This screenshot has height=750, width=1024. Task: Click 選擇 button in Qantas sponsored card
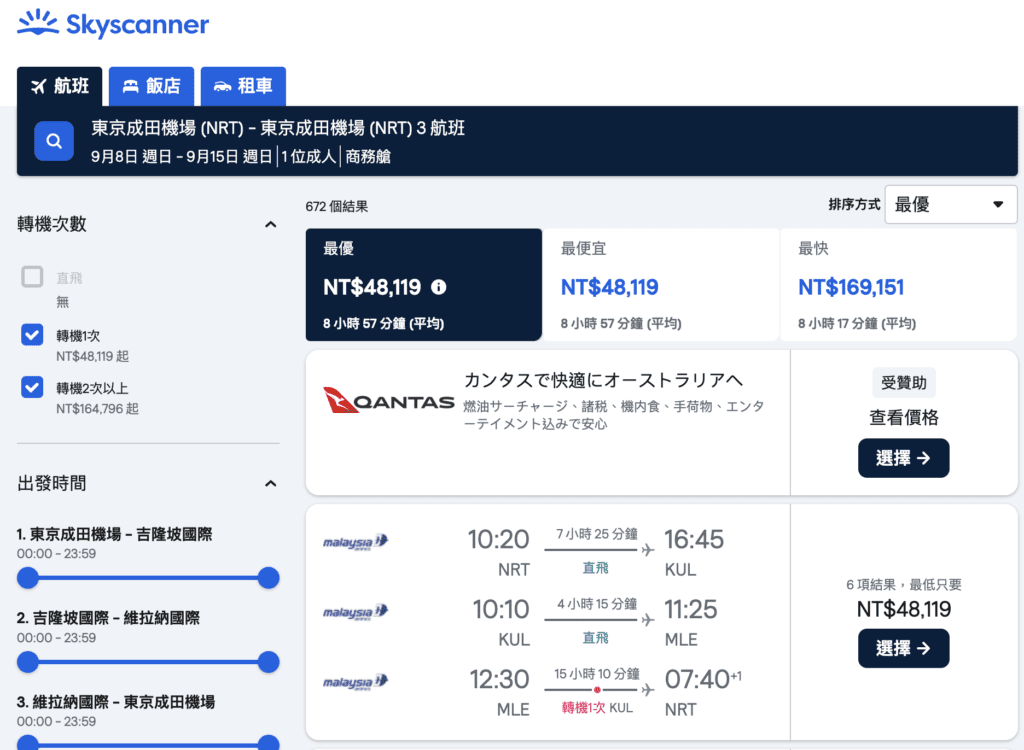point(903,458)
